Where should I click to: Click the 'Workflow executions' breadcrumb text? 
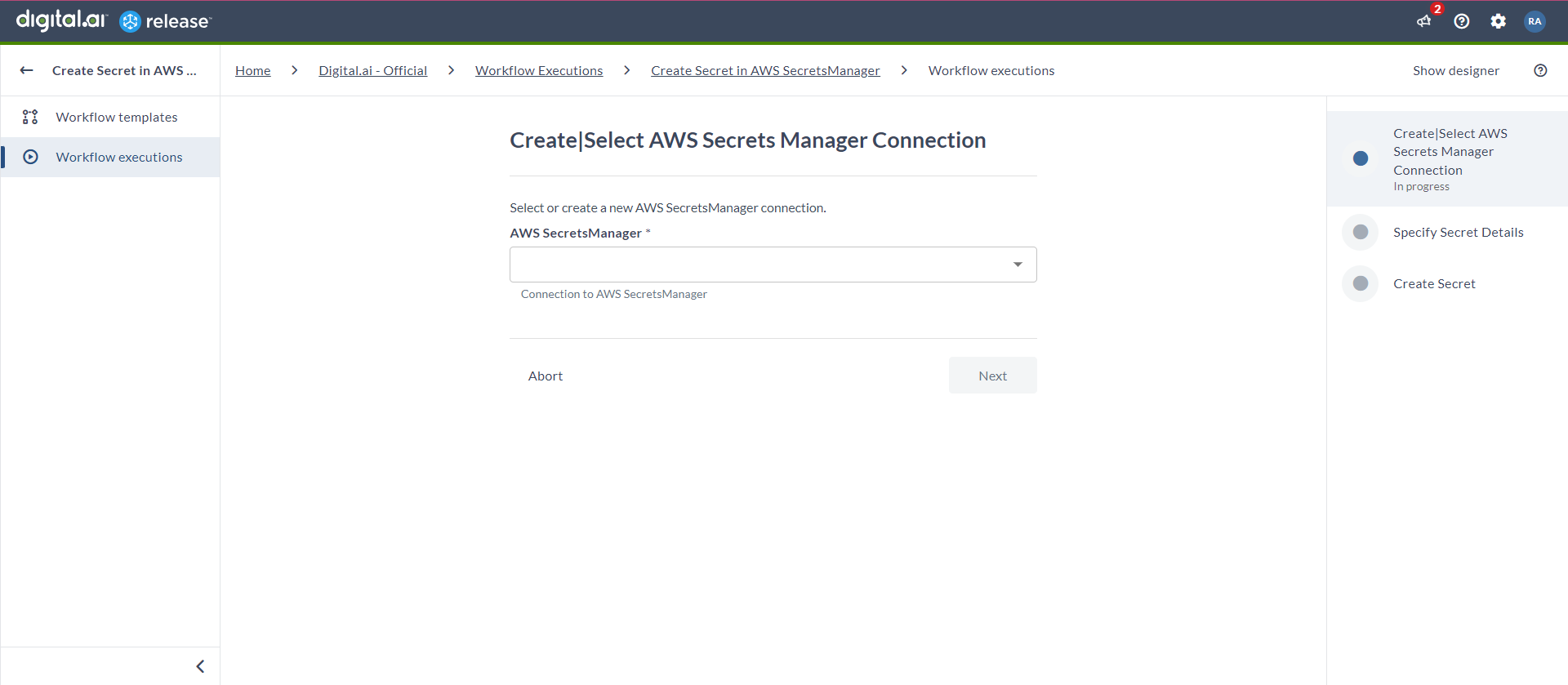(x=991, y=70)
